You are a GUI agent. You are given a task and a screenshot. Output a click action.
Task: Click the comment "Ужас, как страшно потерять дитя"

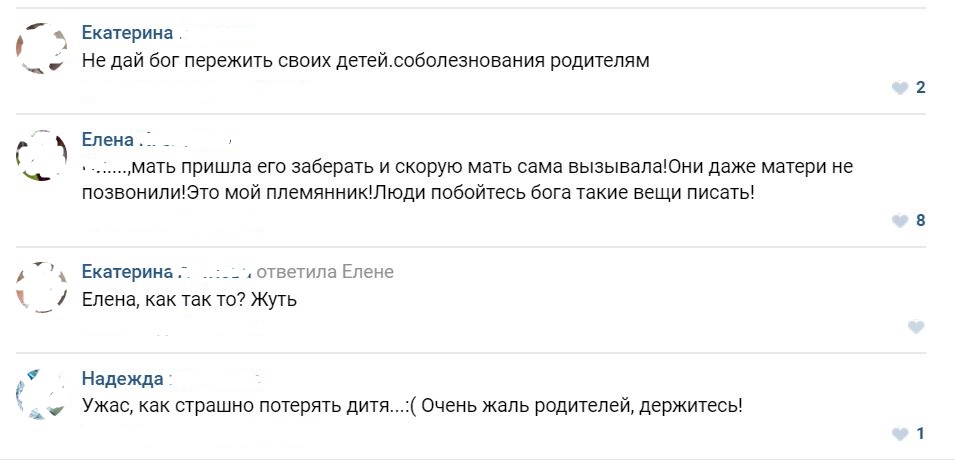[x=411, y=406]
